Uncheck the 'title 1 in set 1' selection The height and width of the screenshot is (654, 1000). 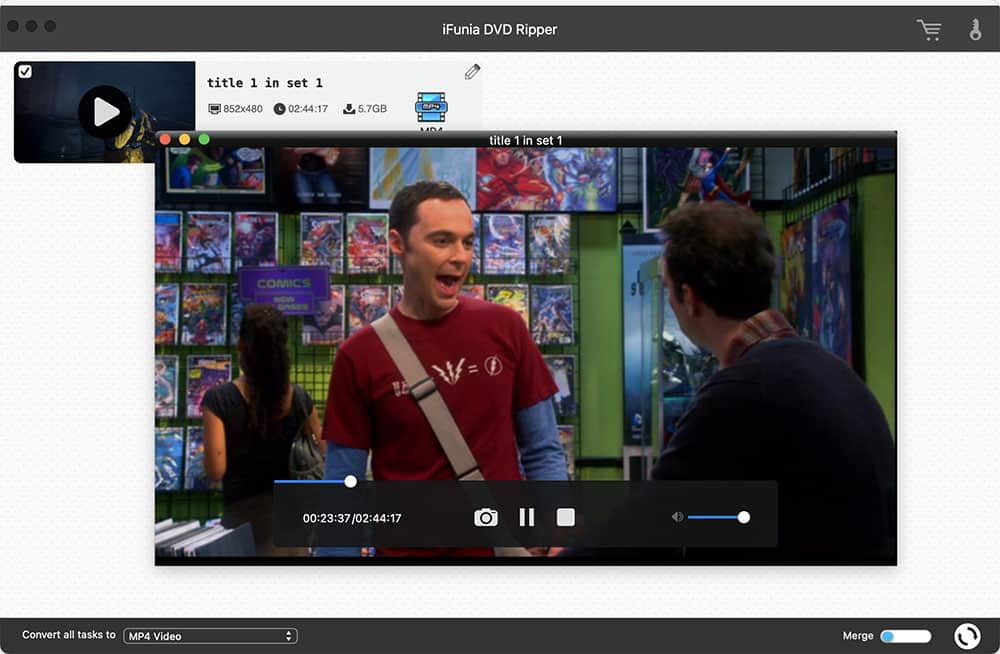(x=25, y=70)
